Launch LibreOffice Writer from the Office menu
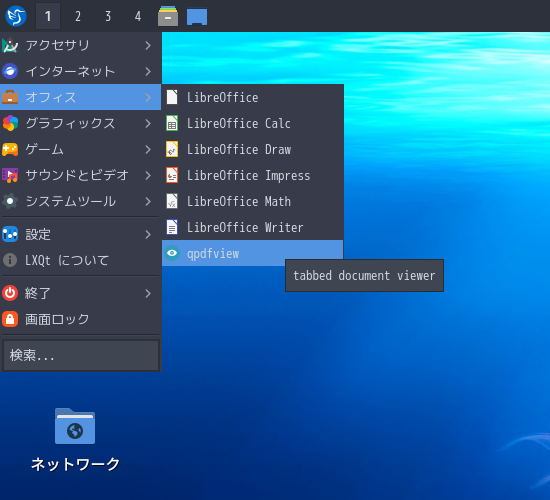550x500 pixels. 253,227
